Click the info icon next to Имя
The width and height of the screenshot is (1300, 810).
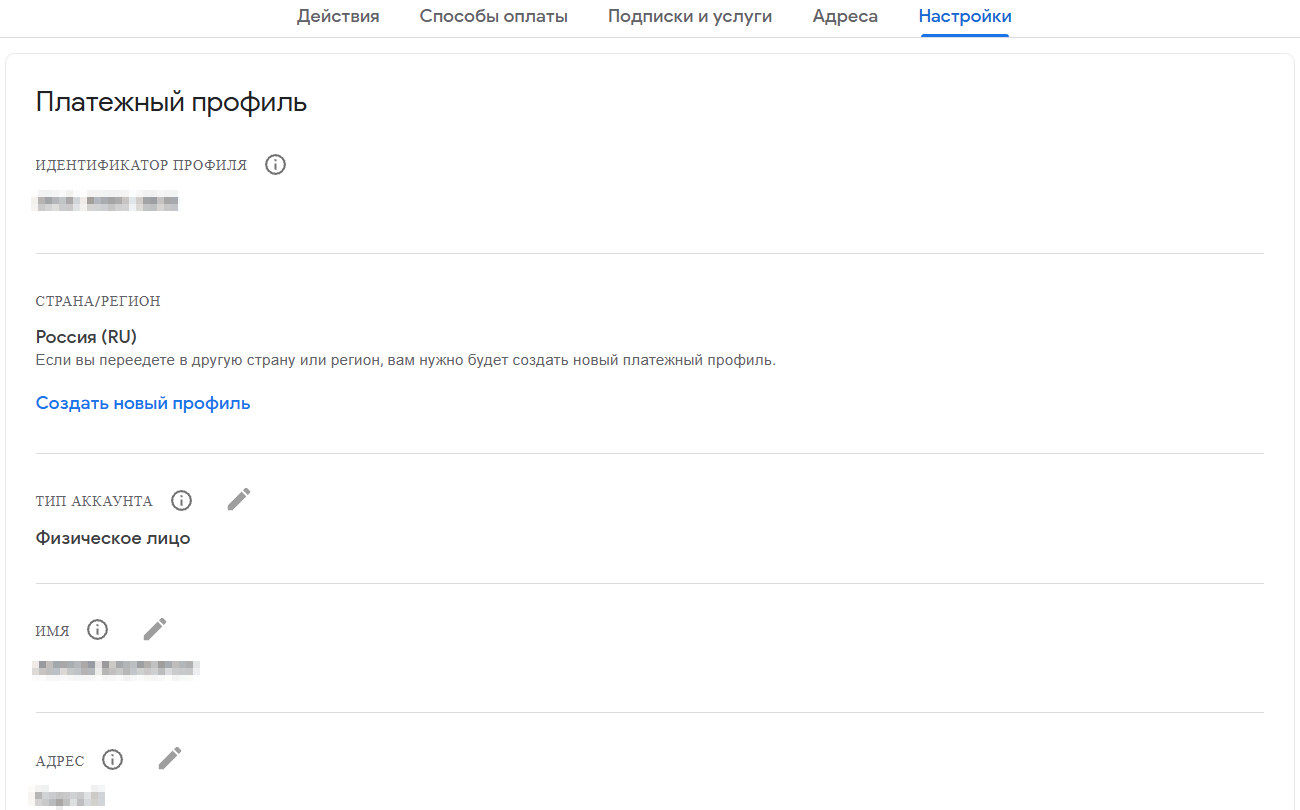(x=97, y=630)
